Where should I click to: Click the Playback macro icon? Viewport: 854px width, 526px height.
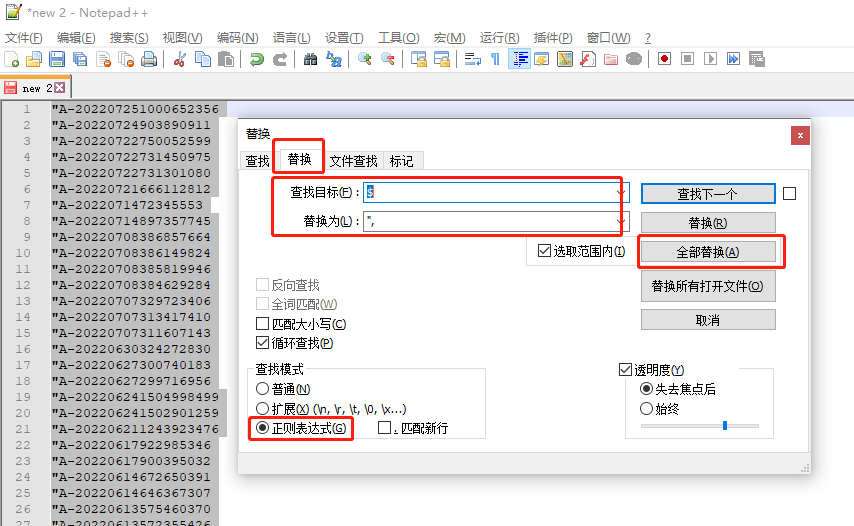coord(710,59)
